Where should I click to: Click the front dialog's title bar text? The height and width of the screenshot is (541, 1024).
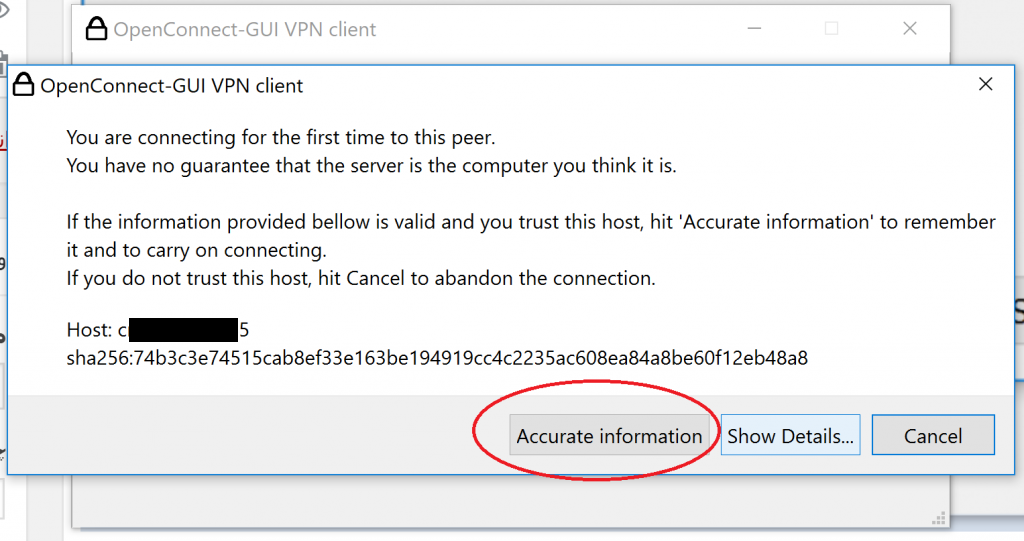pos(172,86)
